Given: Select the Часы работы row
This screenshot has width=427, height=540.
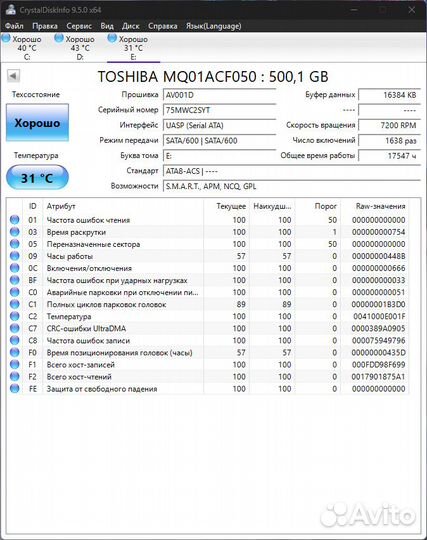Looking at the screenshot, I should [x=208, y=256].
